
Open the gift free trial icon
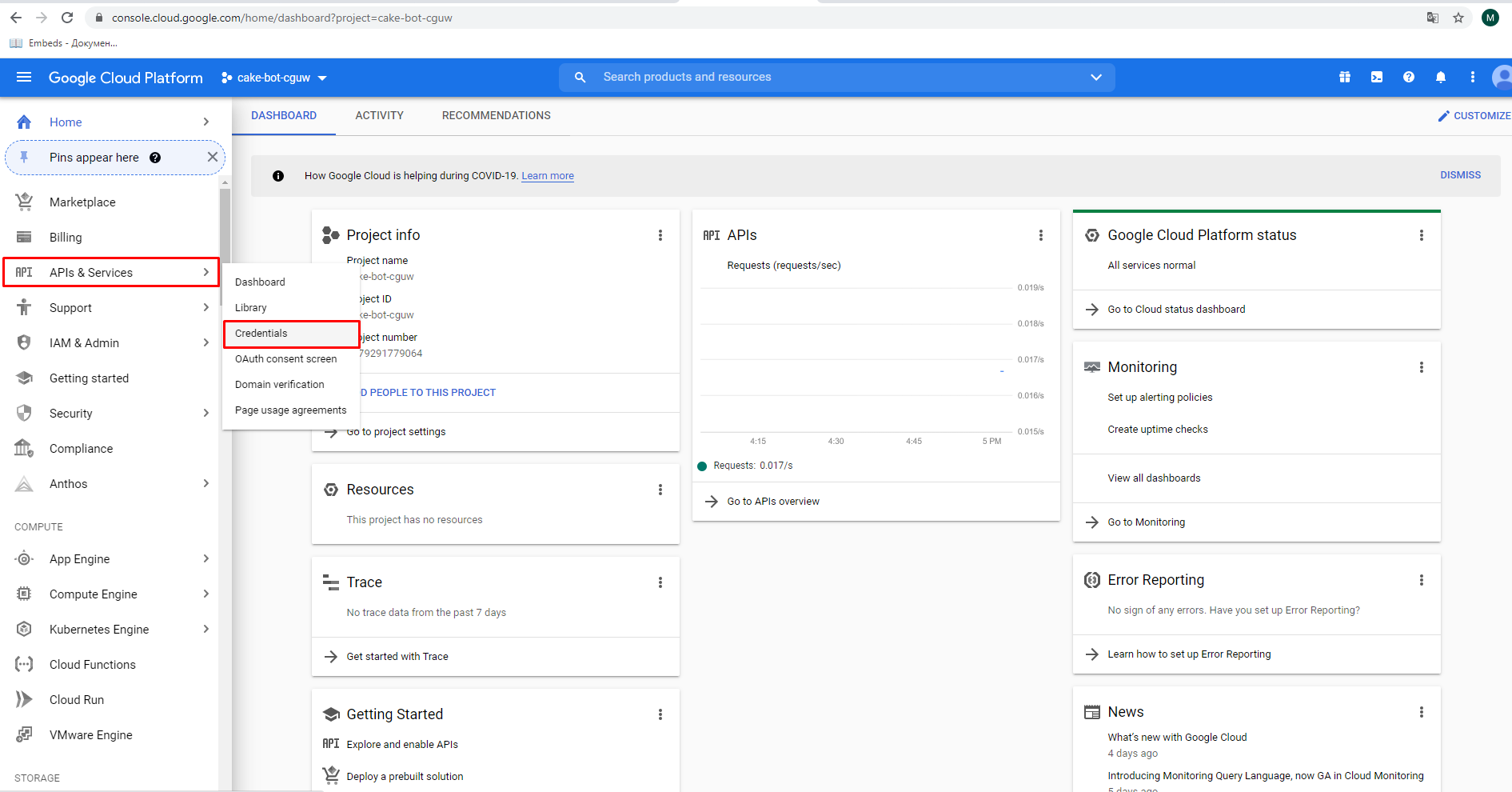point(1345,78)
